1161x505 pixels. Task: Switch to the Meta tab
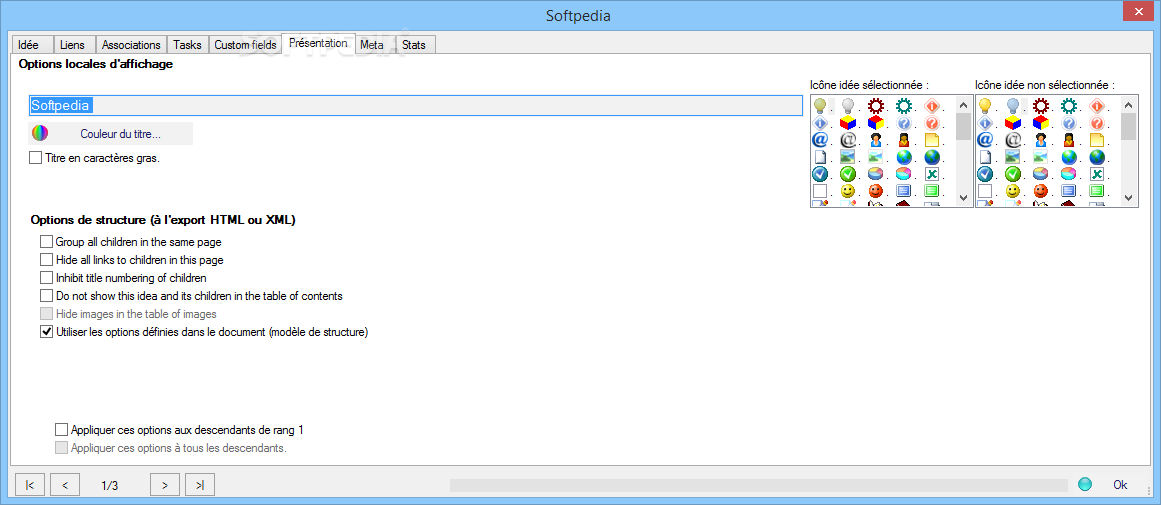click(x=372, y=44)
